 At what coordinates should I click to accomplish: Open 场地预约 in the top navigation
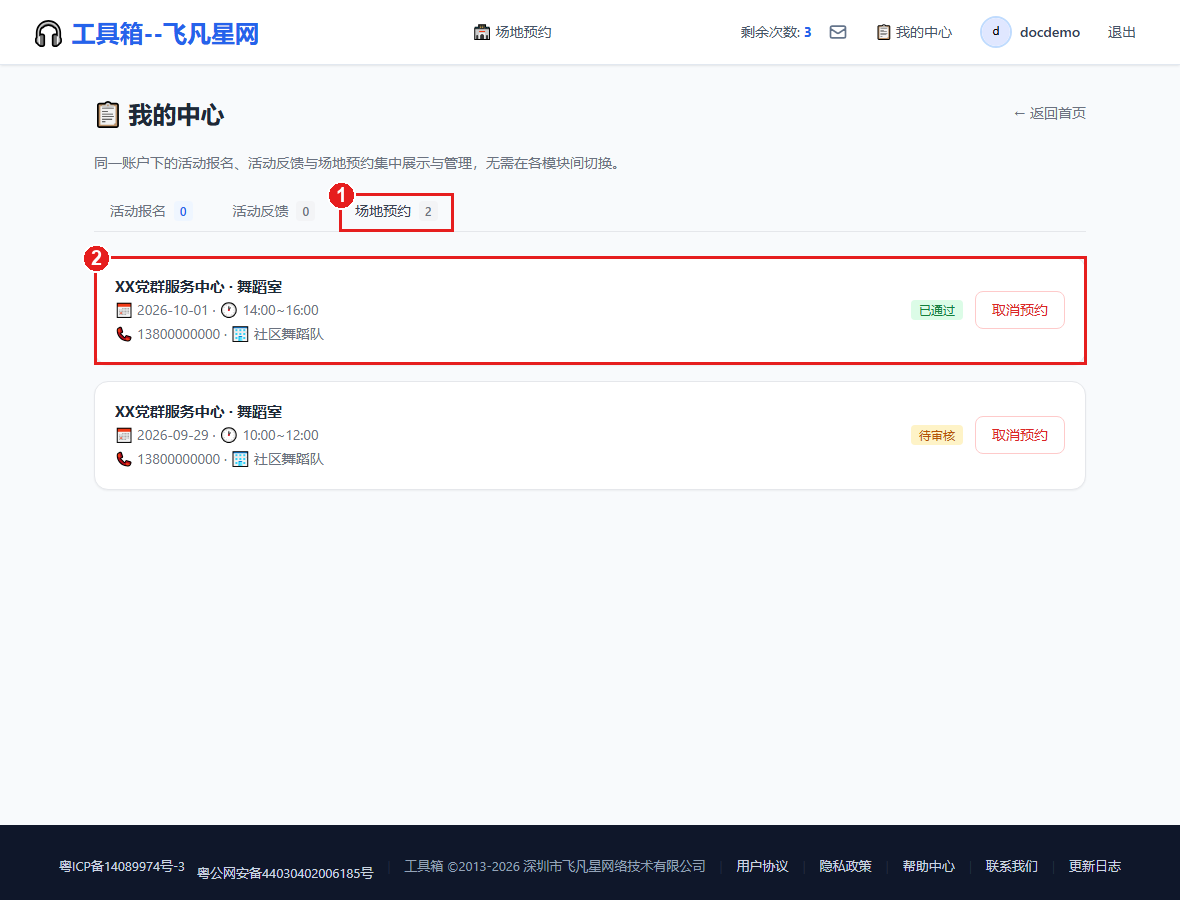512,32
